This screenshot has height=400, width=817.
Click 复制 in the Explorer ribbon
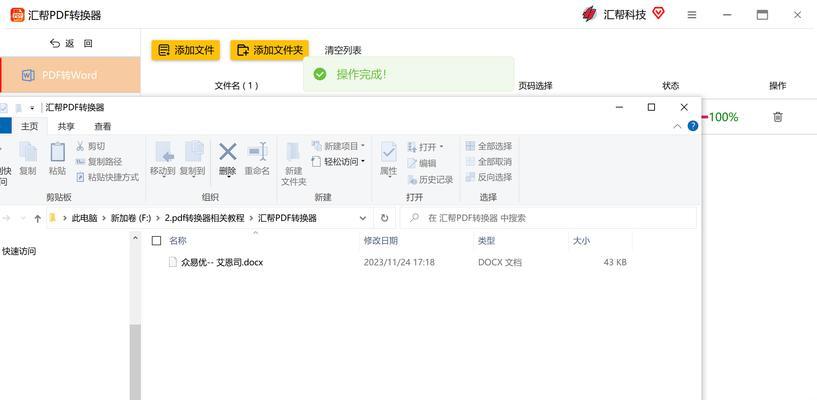[28, 158]
